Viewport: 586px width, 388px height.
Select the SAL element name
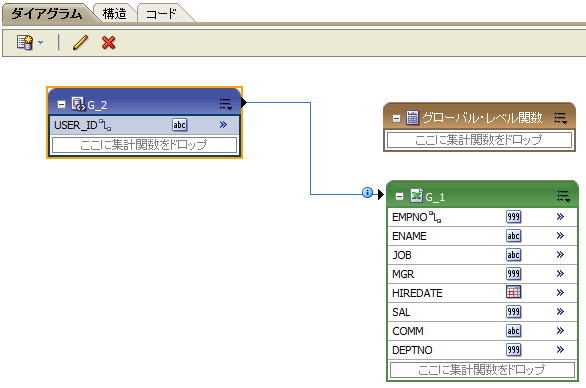(401, 312)
